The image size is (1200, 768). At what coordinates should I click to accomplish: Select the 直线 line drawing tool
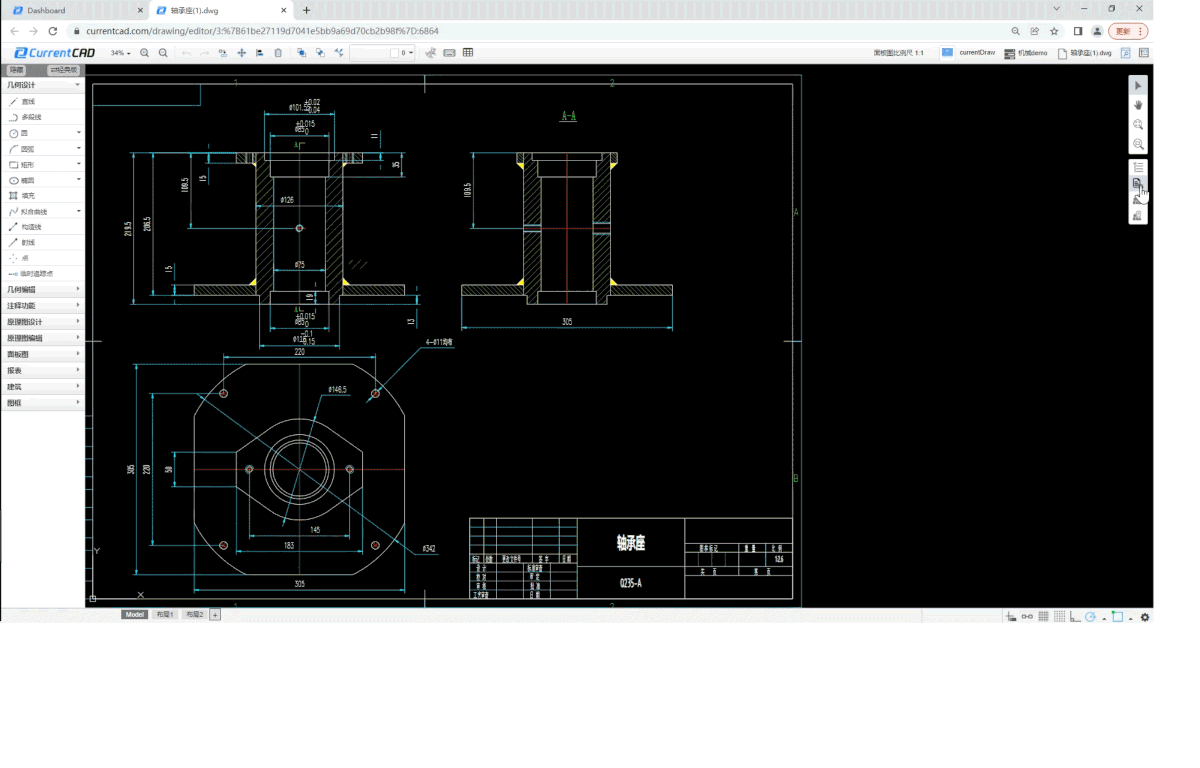(28, 102)
